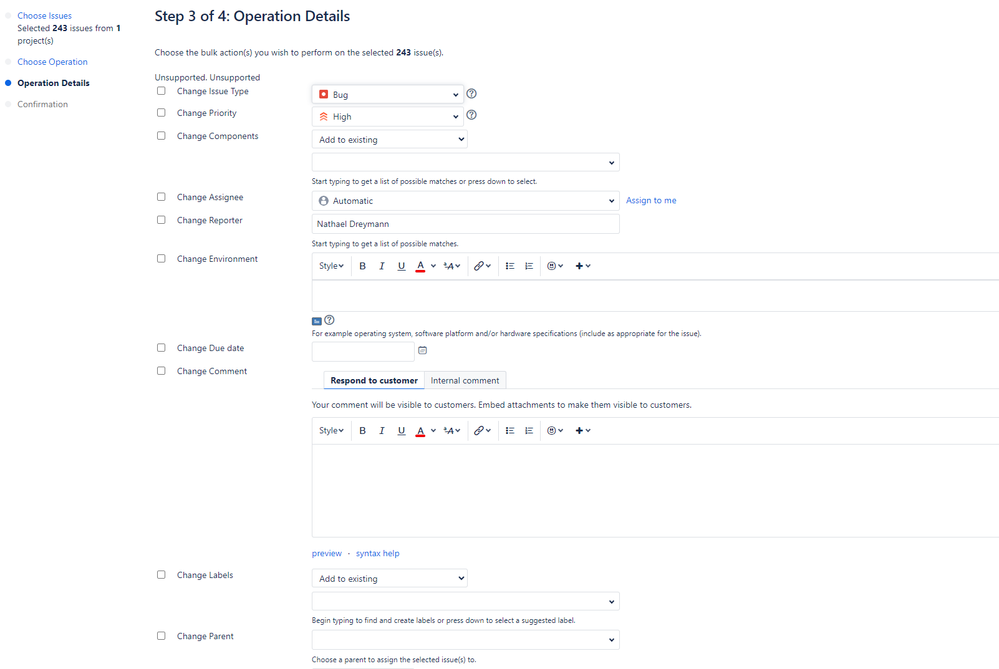This screenshot has height=669, width=999.
Task: Insert bullet list in Environment editor
Action: click(510, 266)
